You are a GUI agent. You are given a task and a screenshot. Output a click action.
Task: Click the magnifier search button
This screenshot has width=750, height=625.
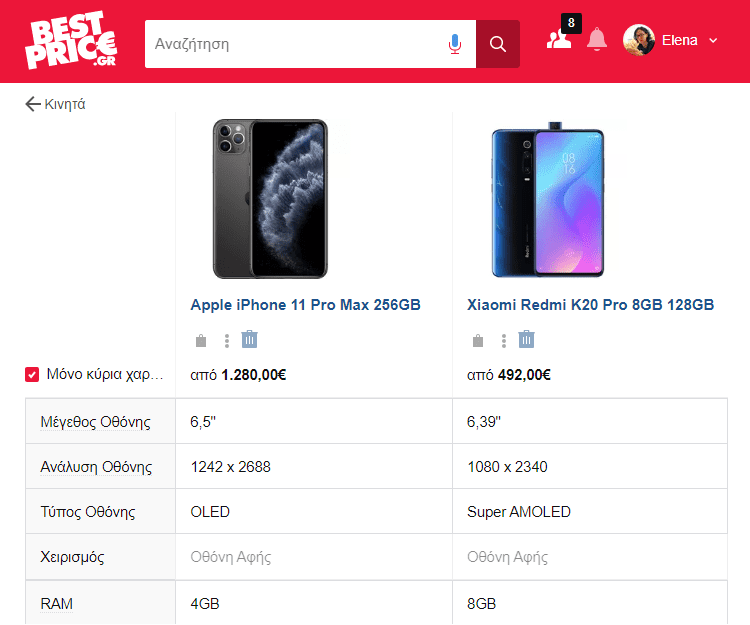(x=497, y=44)
